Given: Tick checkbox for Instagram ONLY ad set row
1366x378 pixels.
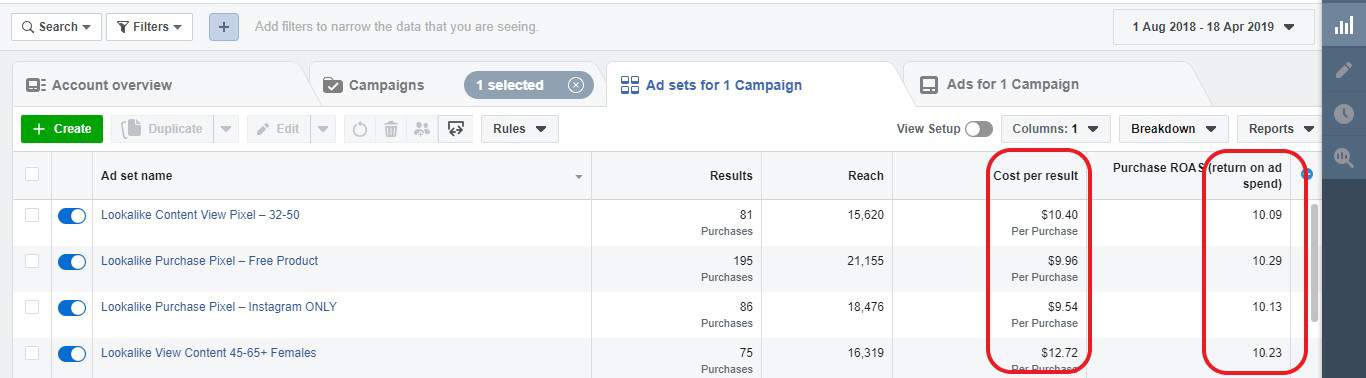Looking at the screenshot, I should pyautogui.click(x=32, y=307).
